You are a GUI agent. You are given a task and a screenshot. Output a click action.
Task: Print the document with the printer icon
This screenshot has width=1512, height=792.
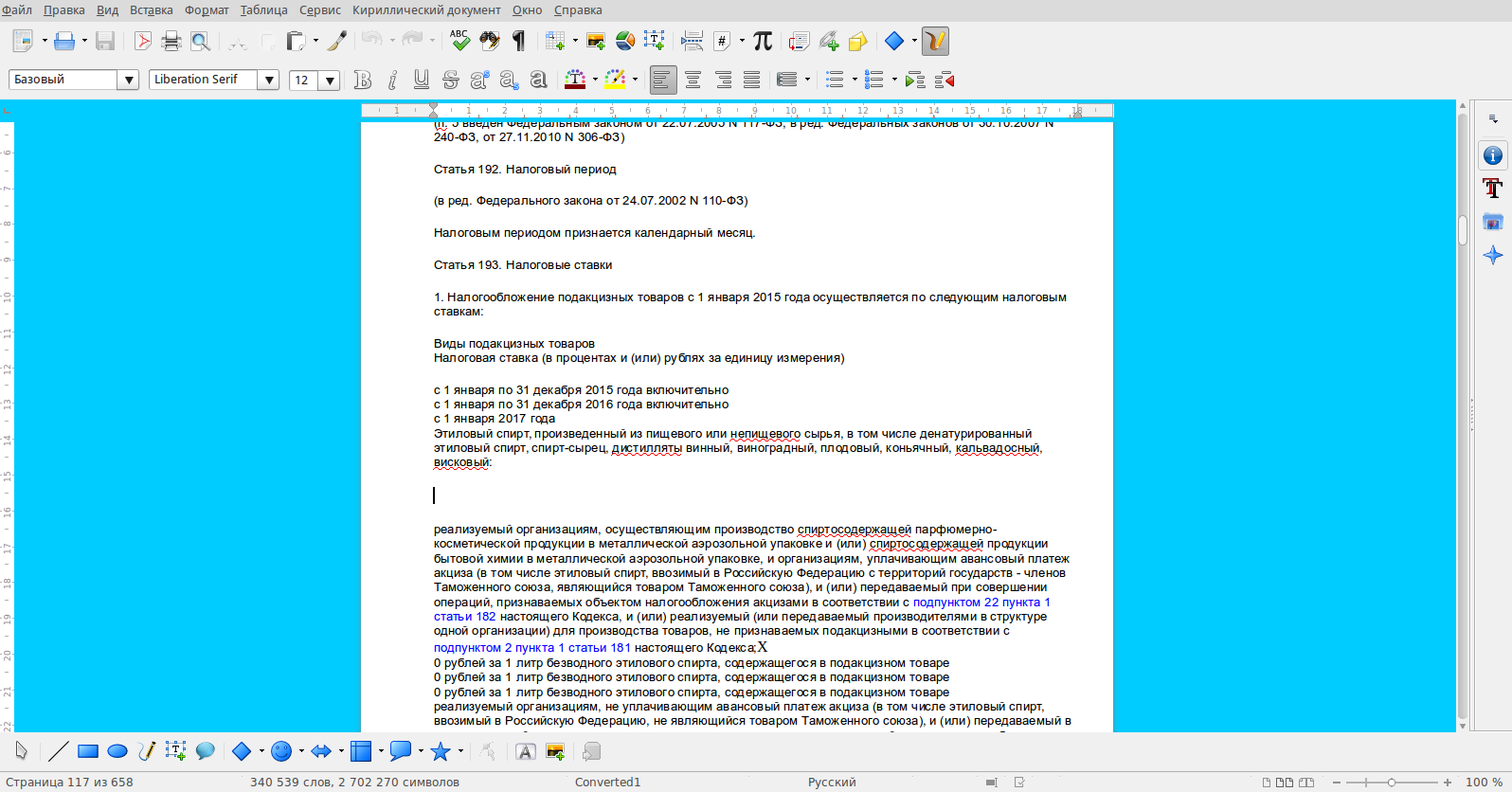[171, 41]
